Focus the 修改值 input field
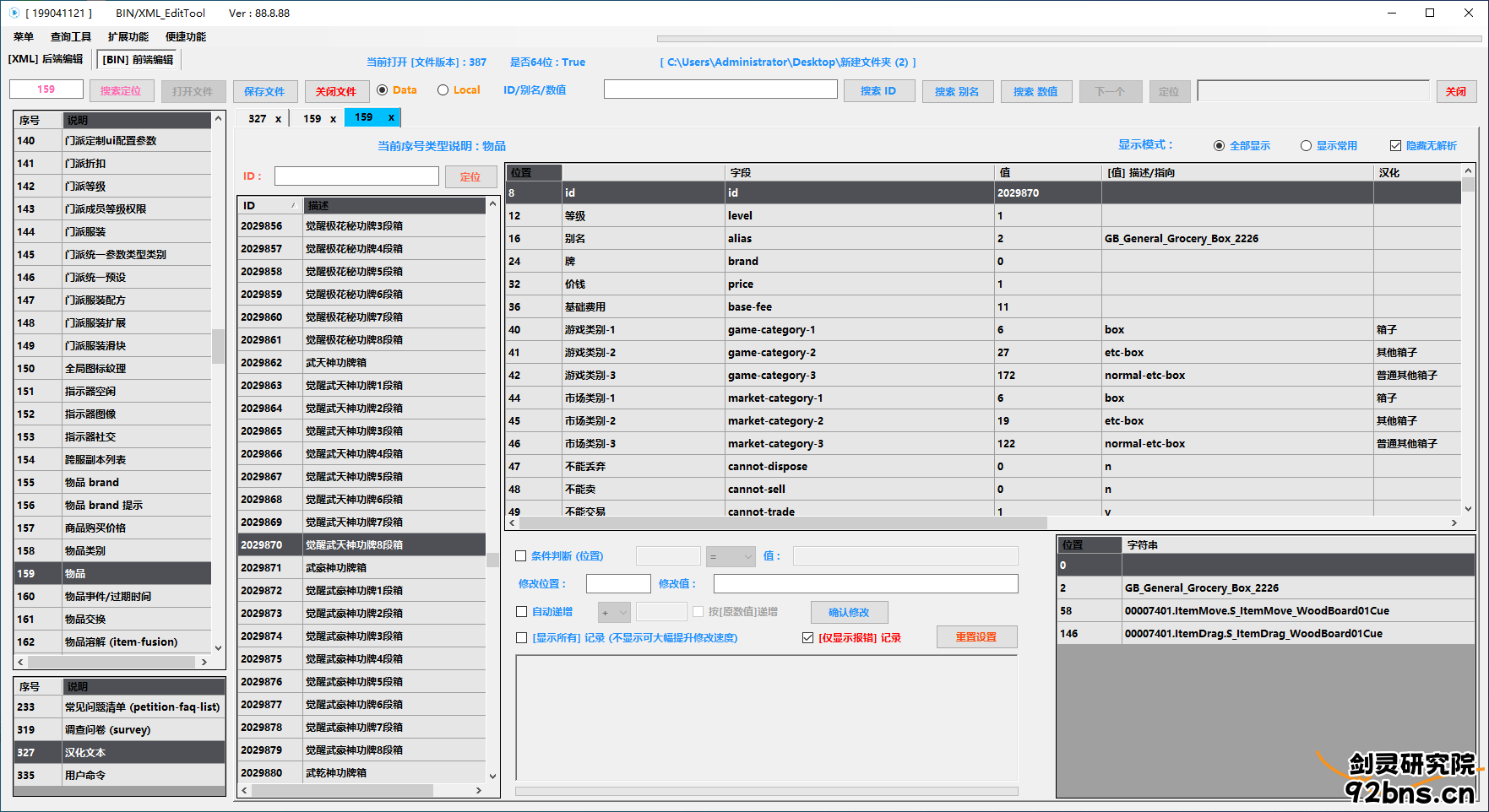This screenshot has width=1489, height=812. pos(866,583)
